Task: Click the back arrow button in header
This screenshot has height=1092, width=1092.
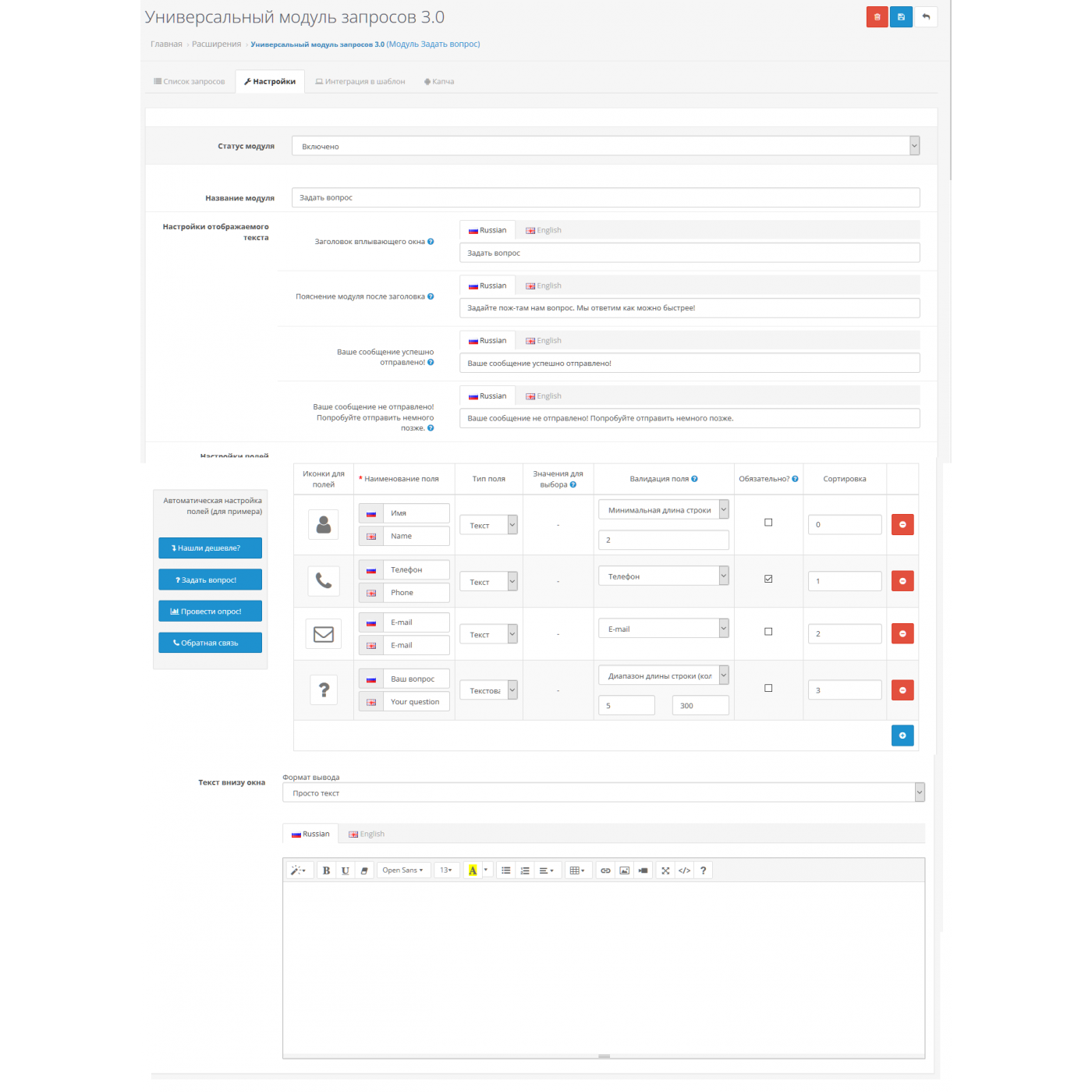Action: 926,17
